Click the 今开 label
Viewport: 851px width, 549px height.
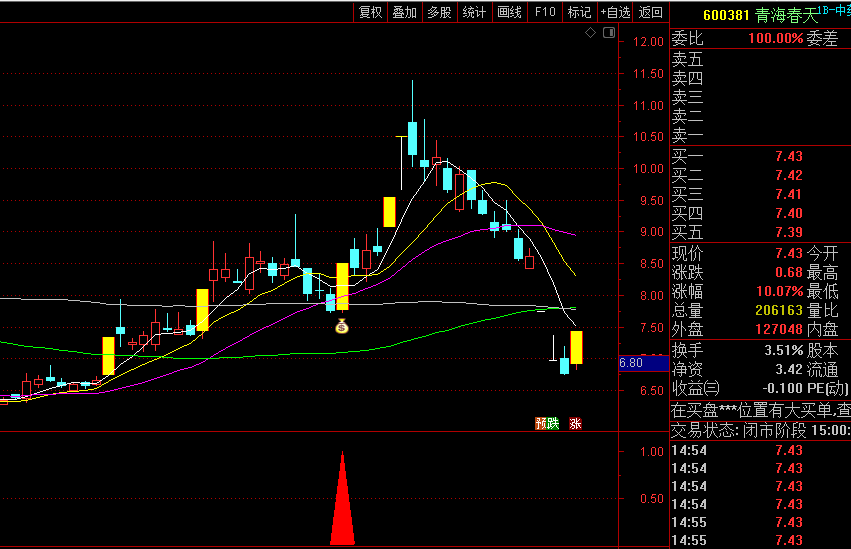pos(822,253)
